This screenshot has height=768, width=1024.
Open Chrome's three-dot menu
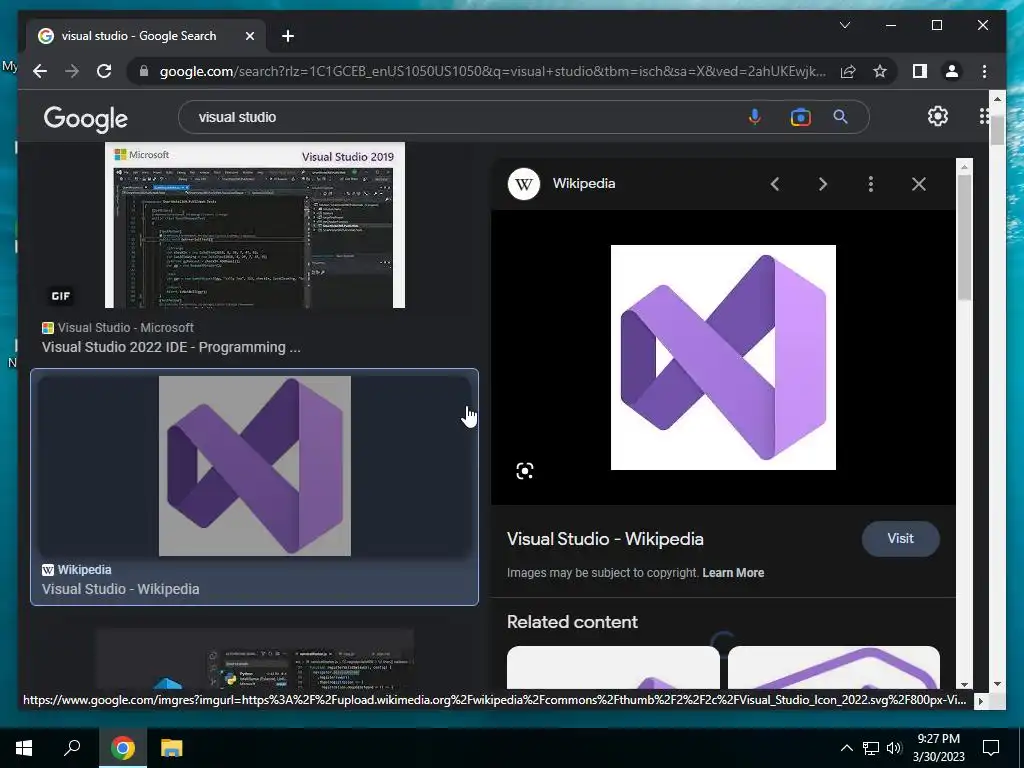coord(984,71)
